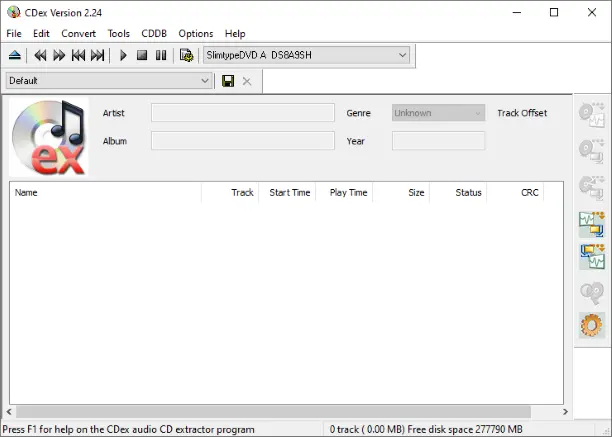Skip to the previous track icon

(x=78, y=55)
